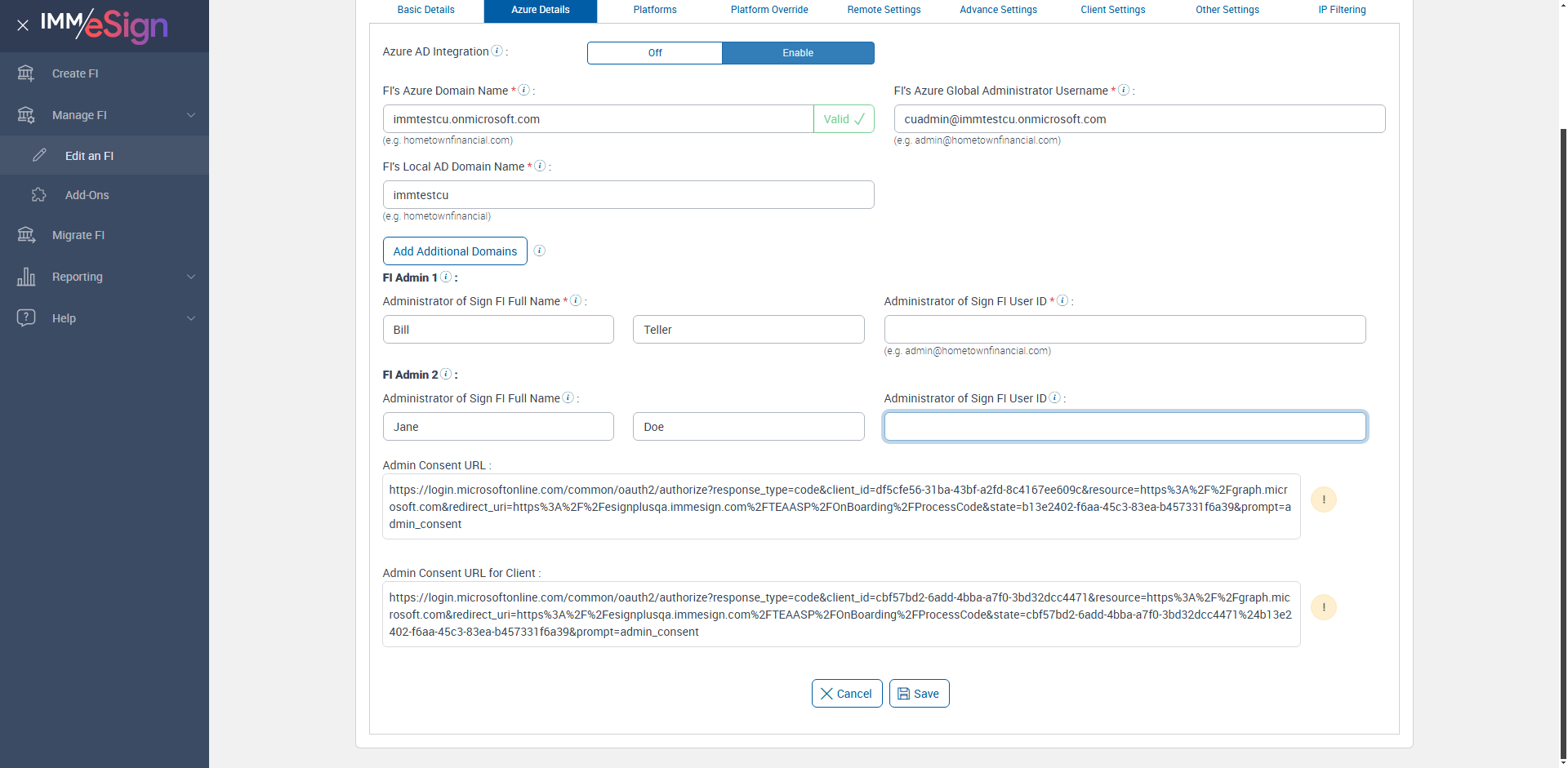Focus the FI's Azure Domain Name field

tap(598, 119)
